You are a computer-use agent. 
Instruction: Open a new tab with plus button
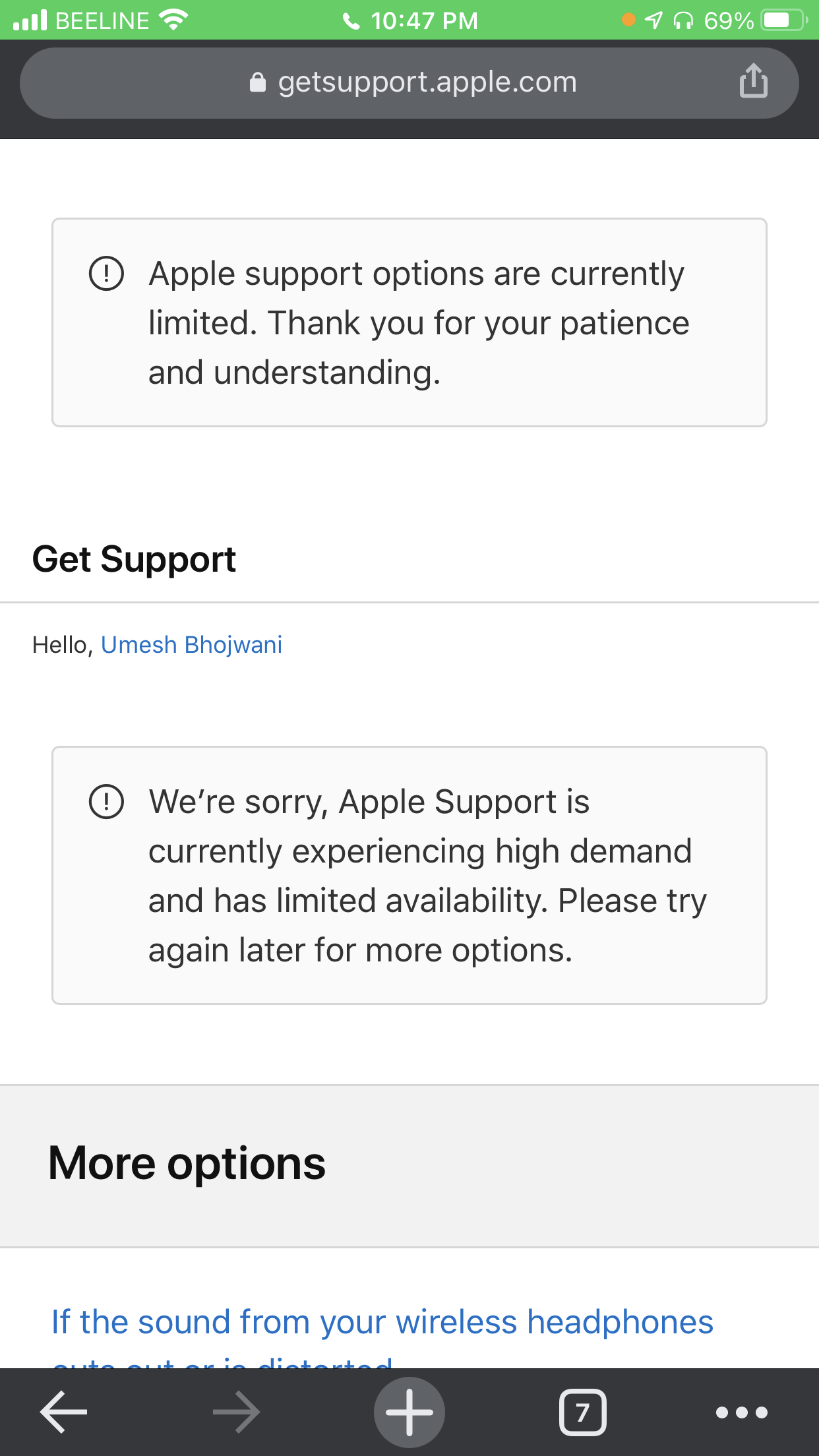tap(409, 1412)
